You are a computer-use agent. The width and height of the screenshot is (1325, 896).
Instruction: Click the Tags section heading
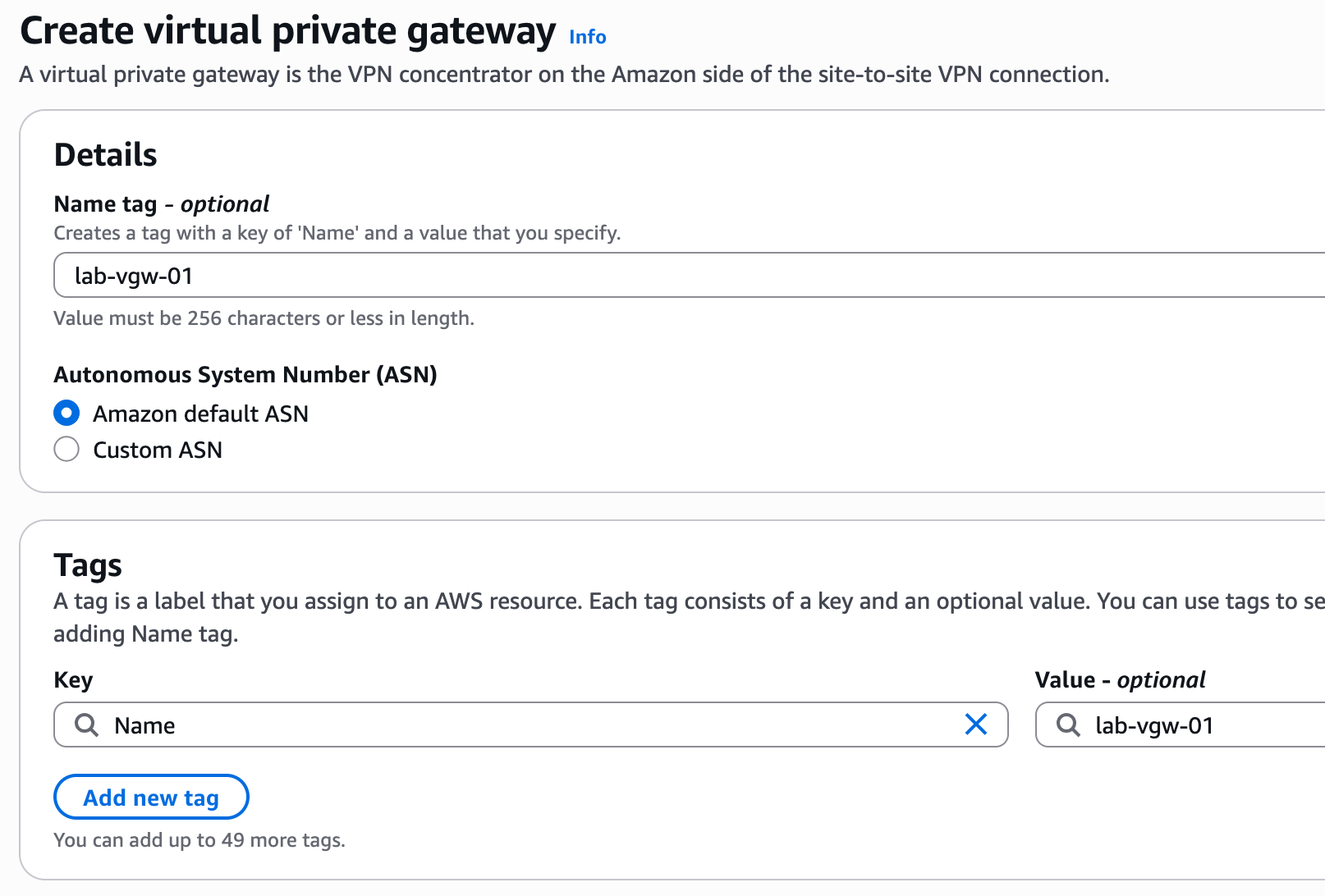88,565
